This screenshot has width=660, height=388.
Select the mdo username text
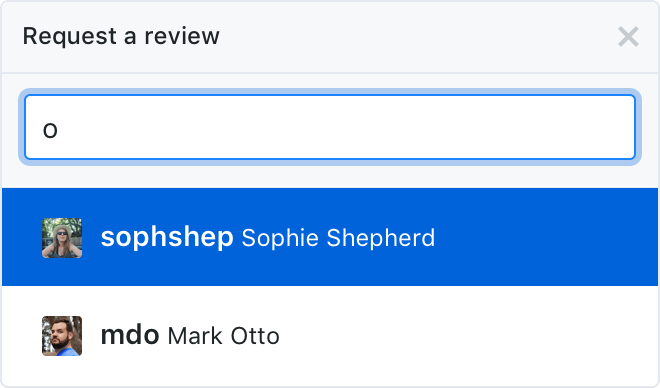[130, 335]
